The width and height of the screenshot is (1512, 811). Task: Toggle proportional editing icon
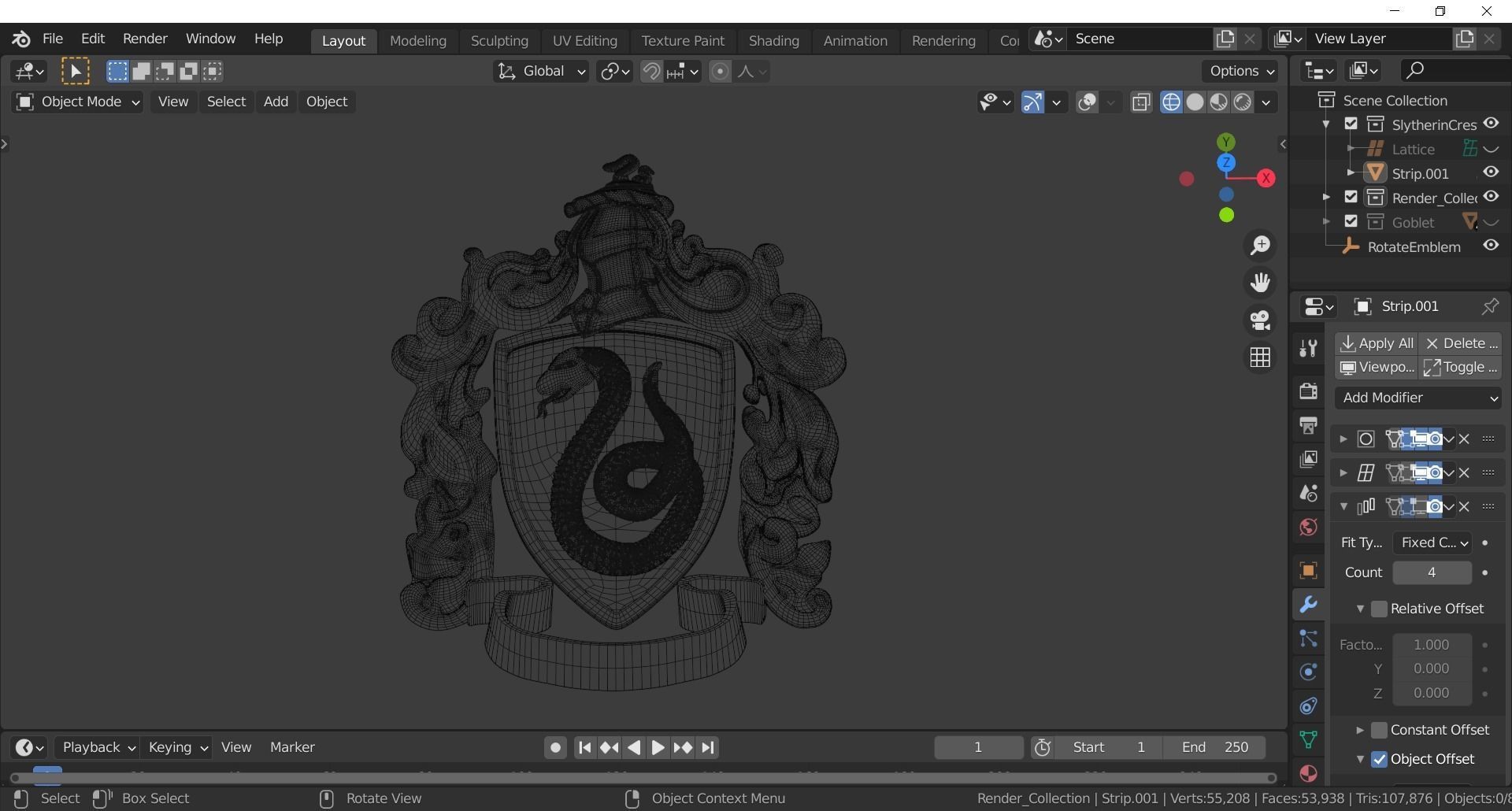pyautogui.click(x=720, y=72)
